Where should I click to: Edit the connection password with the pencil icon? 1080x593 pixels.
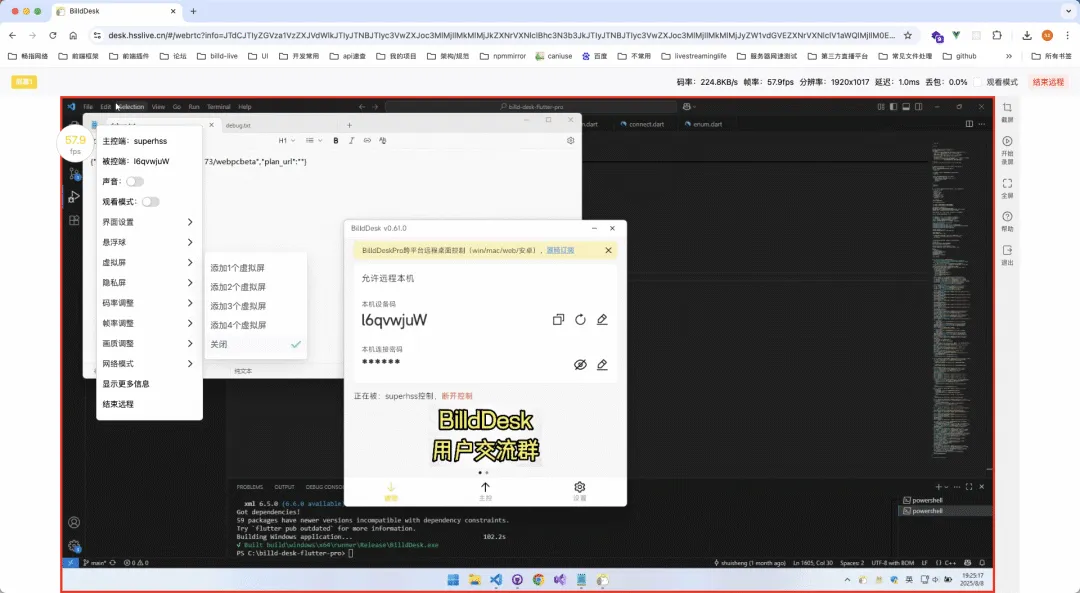(602, 365)
